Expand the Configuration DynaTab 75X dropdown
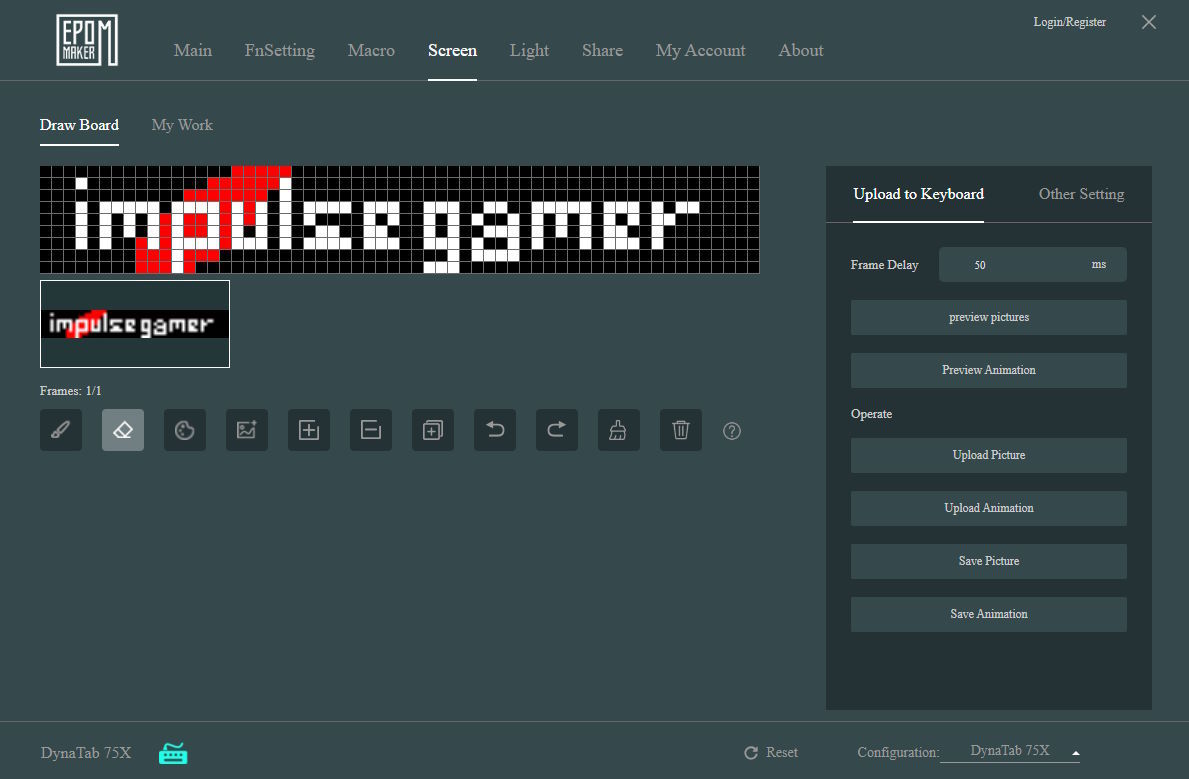Screen dimensions: 1189x779 tap(1010, 751)
